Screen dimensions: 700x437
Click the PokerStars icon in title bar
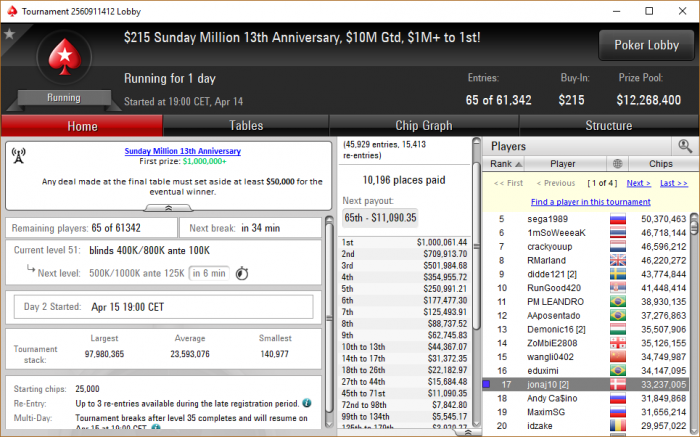(12, 11)
